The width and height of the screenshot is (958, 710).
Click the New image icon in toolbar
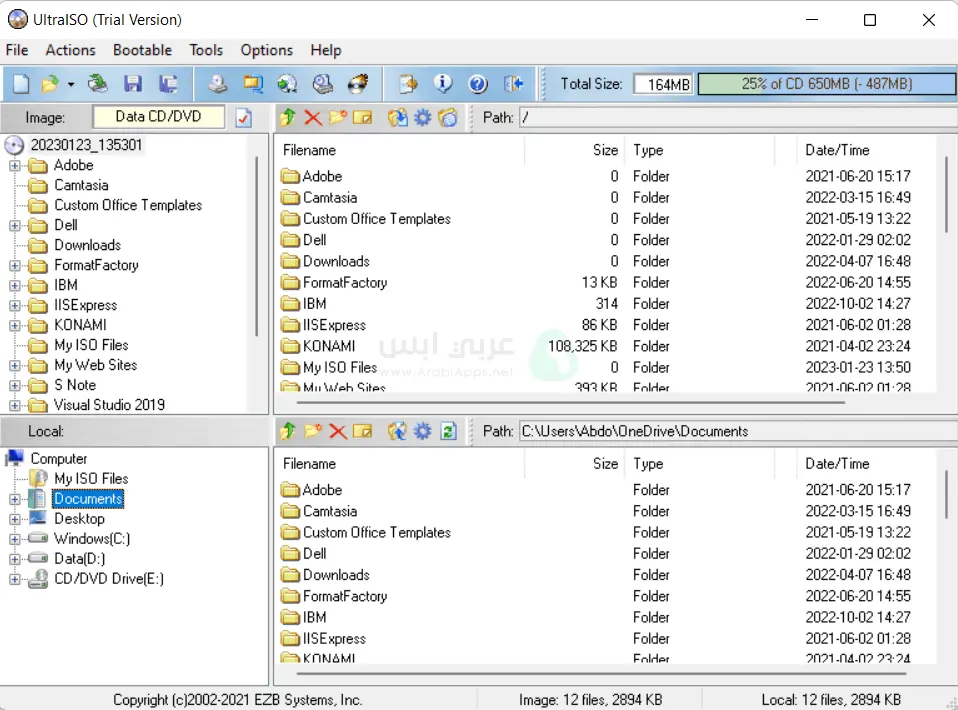point(21,84)
